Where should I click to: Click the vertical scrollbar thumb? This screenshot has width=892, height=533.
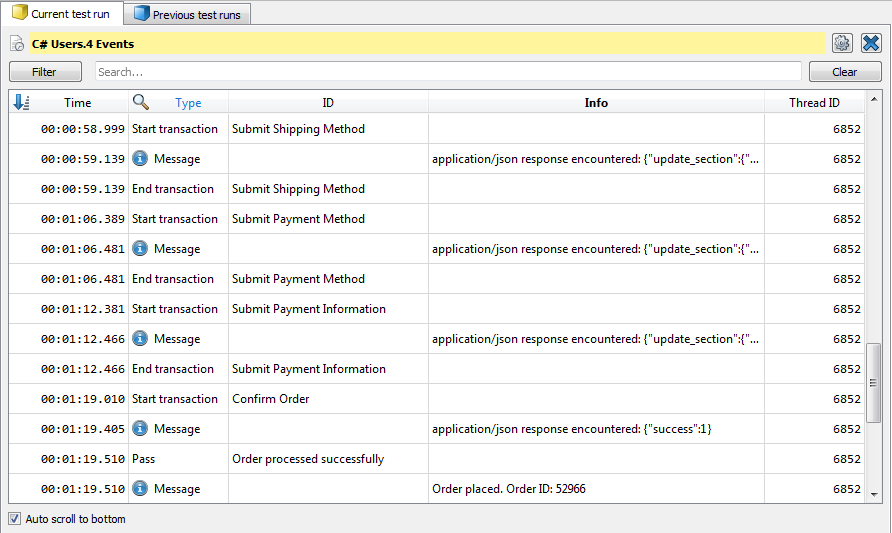(x=874, y=381)
